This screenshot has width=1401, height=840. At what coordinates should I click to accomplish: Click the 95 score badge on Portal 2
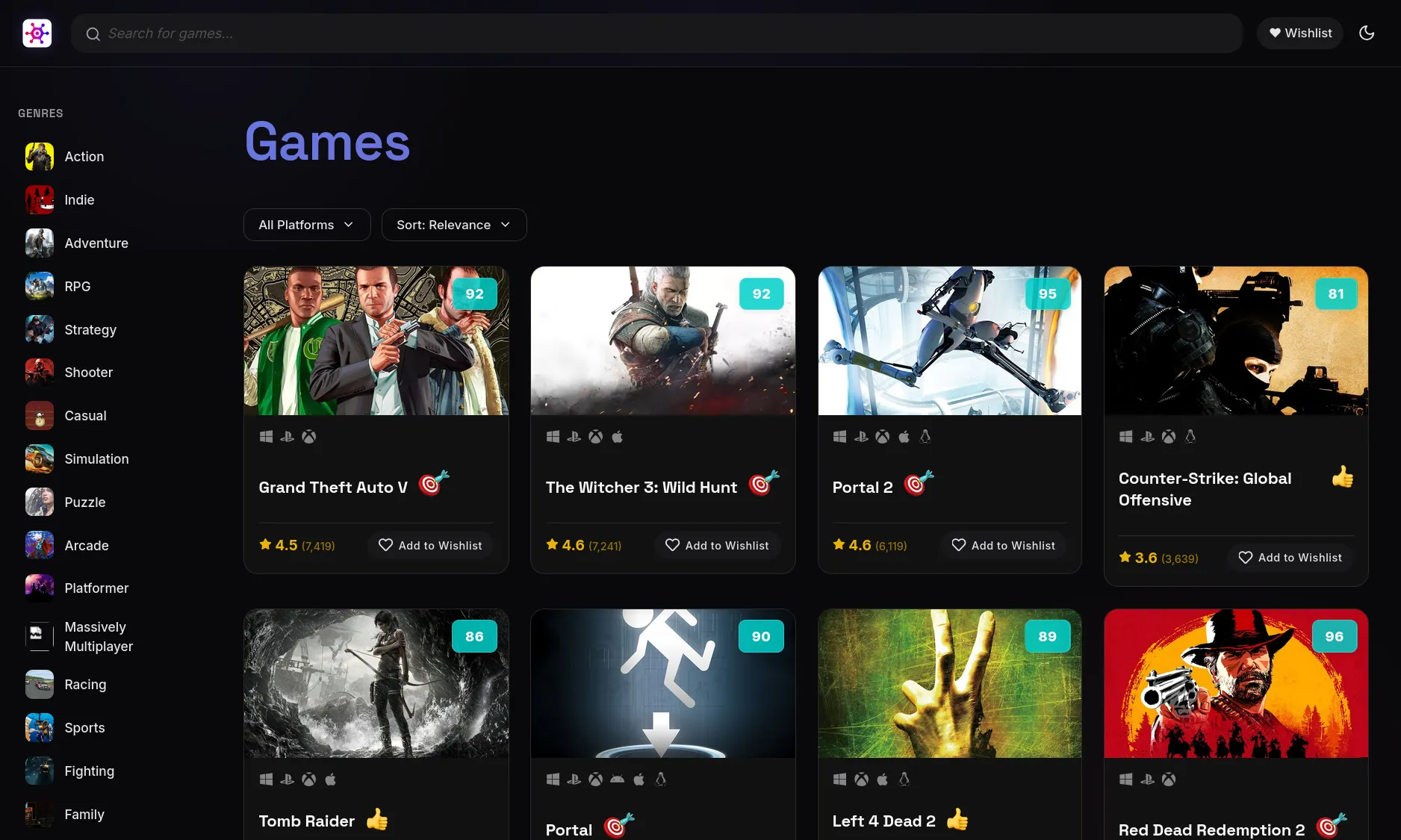pyautogui.click(x=1048, y=294)
